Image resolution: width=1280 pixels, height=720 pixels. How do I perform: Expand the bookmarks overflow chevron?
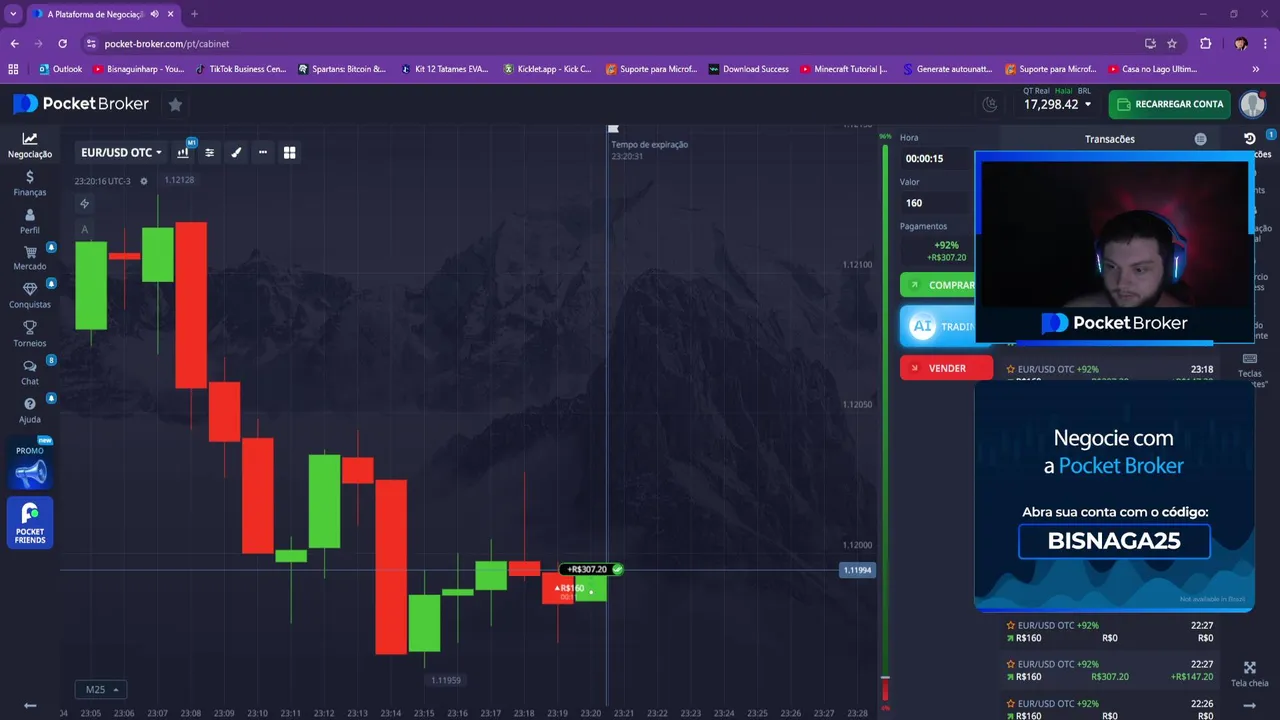(1256, 69)
